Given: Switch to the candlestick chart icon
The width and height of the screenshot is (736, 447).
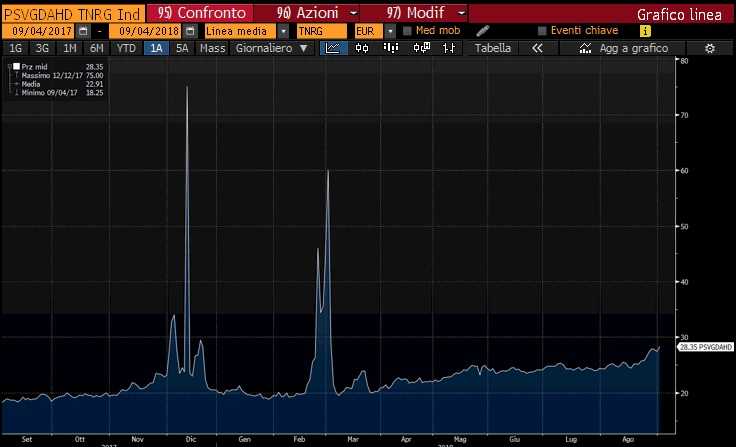Looking at the screenshot, I should pos(358,48).
